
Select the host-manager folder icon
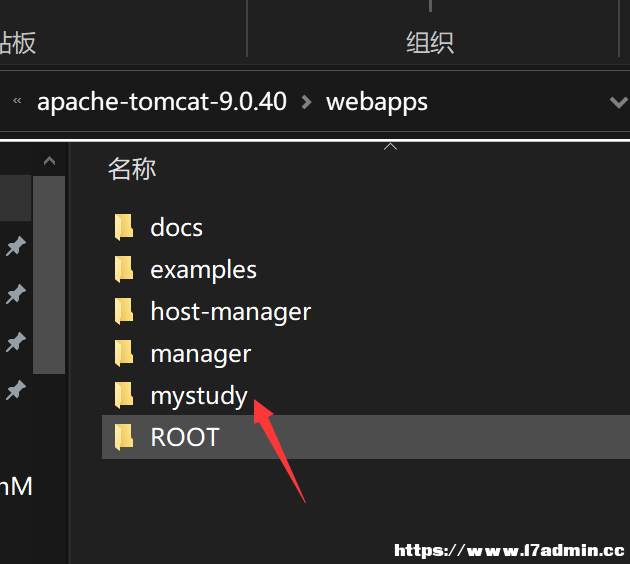[x=124, y=311]
